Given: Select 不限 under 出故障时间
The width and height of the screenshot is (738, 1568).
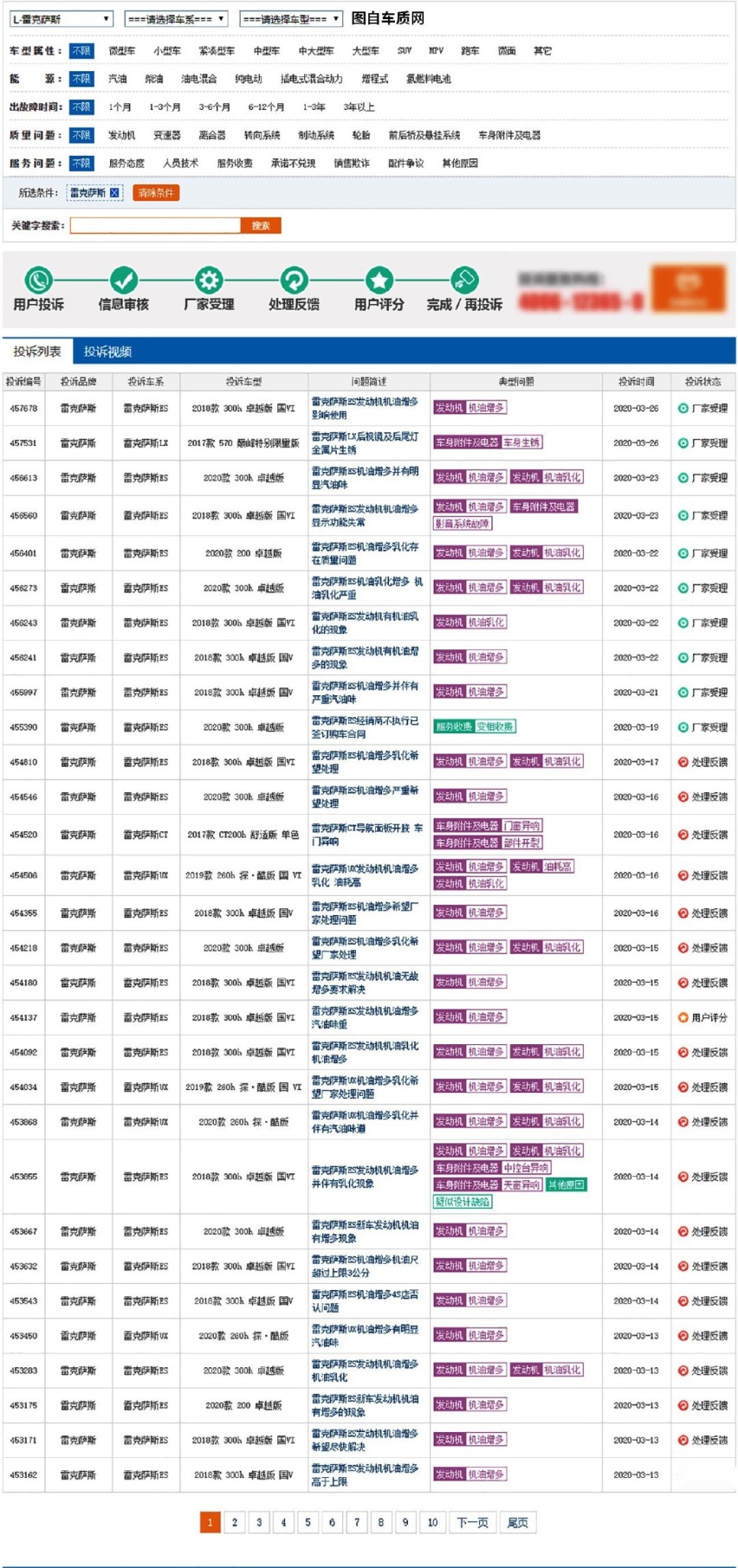Looking at the screenshot, I should pyautogui.click(x=81, y=106).
